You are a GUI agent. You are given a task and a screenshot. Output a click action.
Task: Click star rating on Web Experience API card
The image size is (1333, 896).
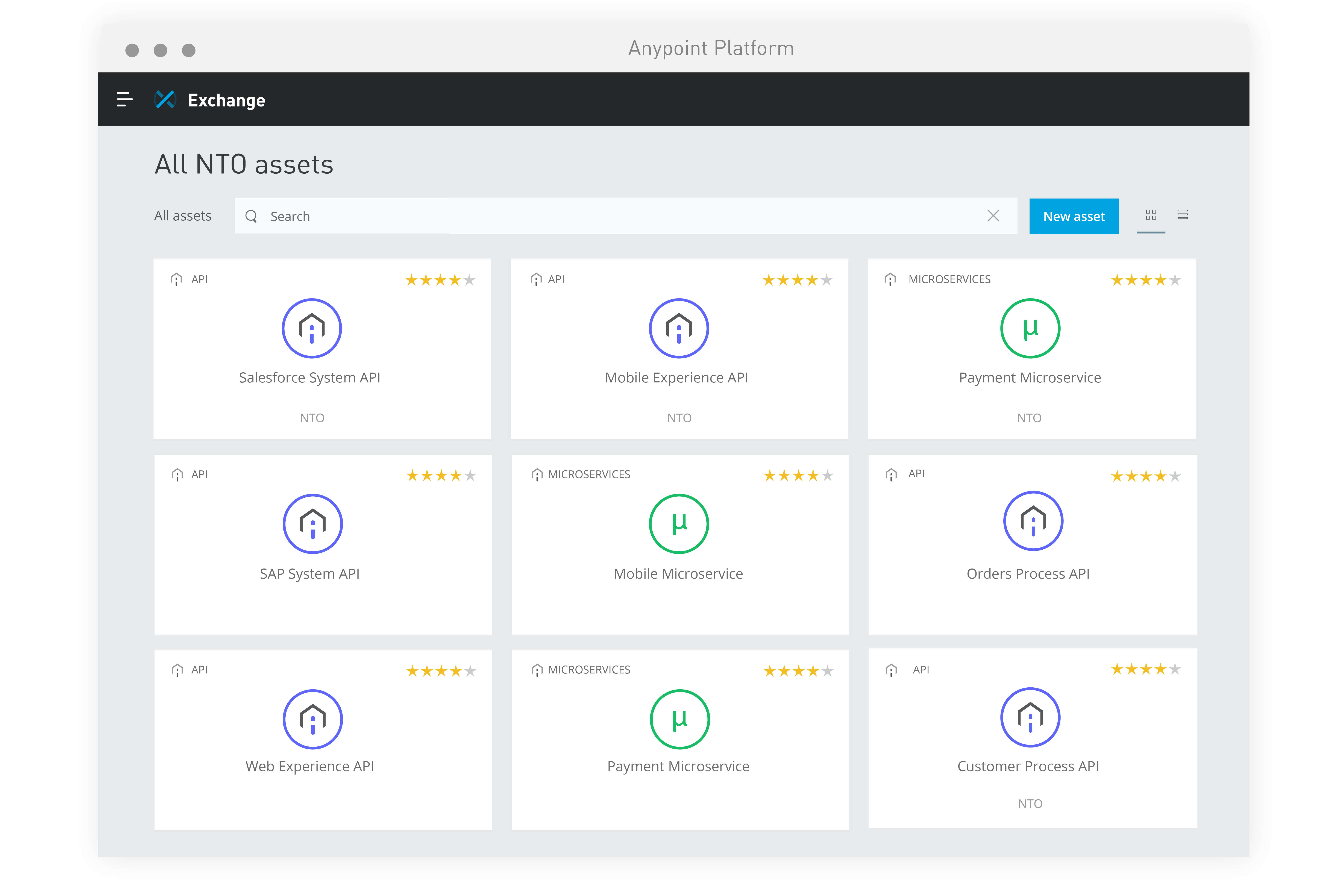(x=441, y=671)
